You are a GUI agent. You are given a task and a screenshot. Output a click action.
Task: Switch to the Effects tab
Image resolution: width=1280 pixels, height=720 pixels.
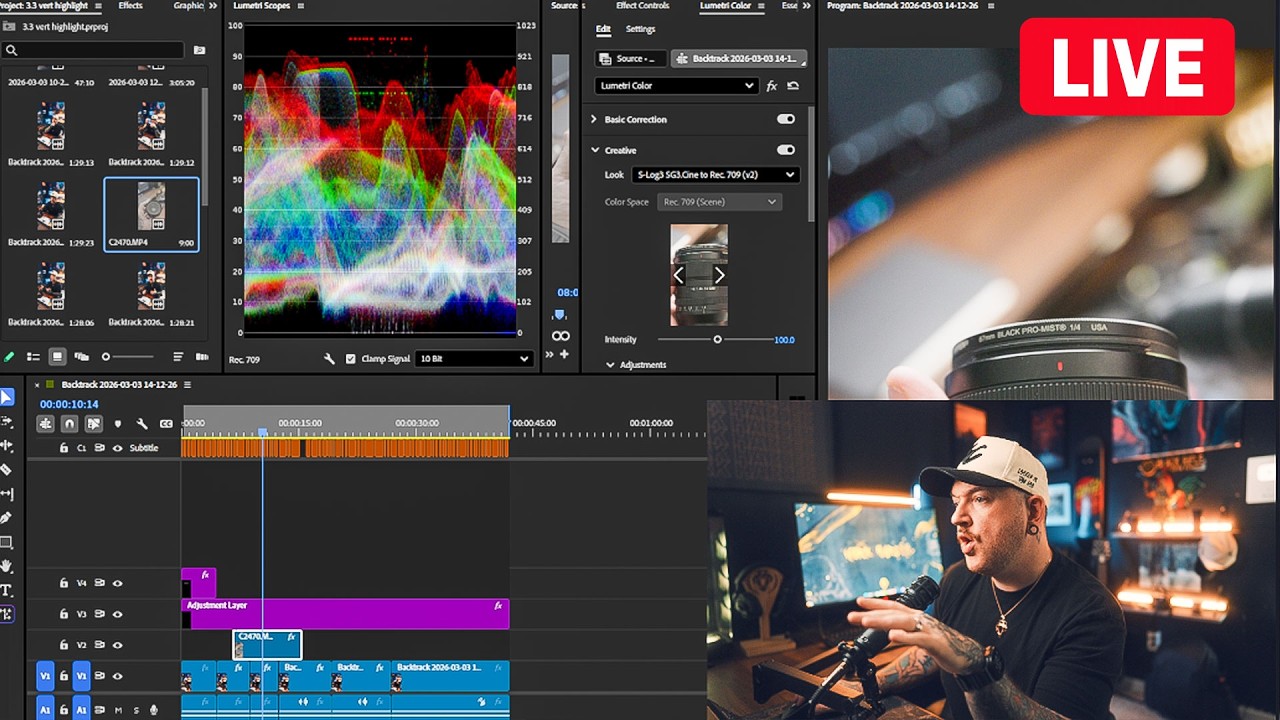pos(130,6)
